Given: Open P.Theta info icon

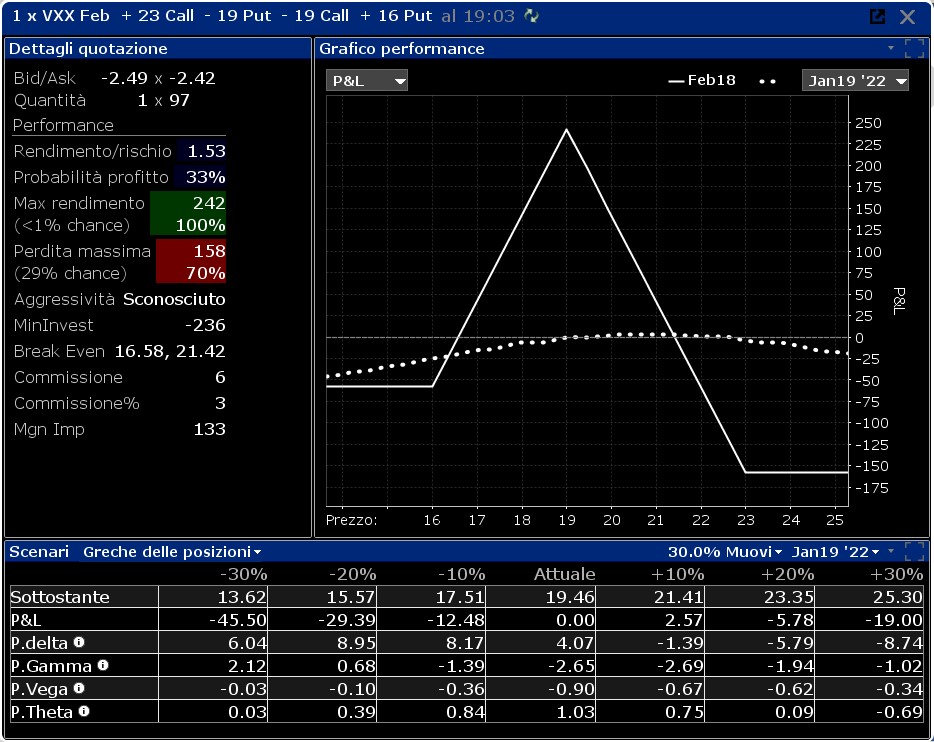Looking at the screenshot, I should (x=84, y=710).
